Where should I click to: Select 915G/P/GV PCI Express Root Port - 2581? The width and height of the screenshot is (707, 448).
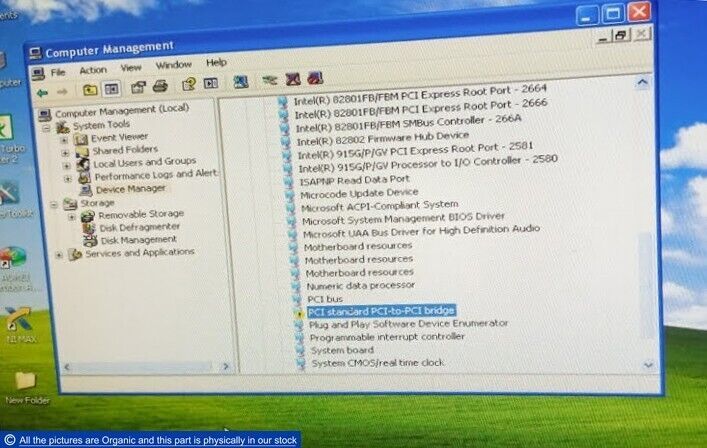415,151
